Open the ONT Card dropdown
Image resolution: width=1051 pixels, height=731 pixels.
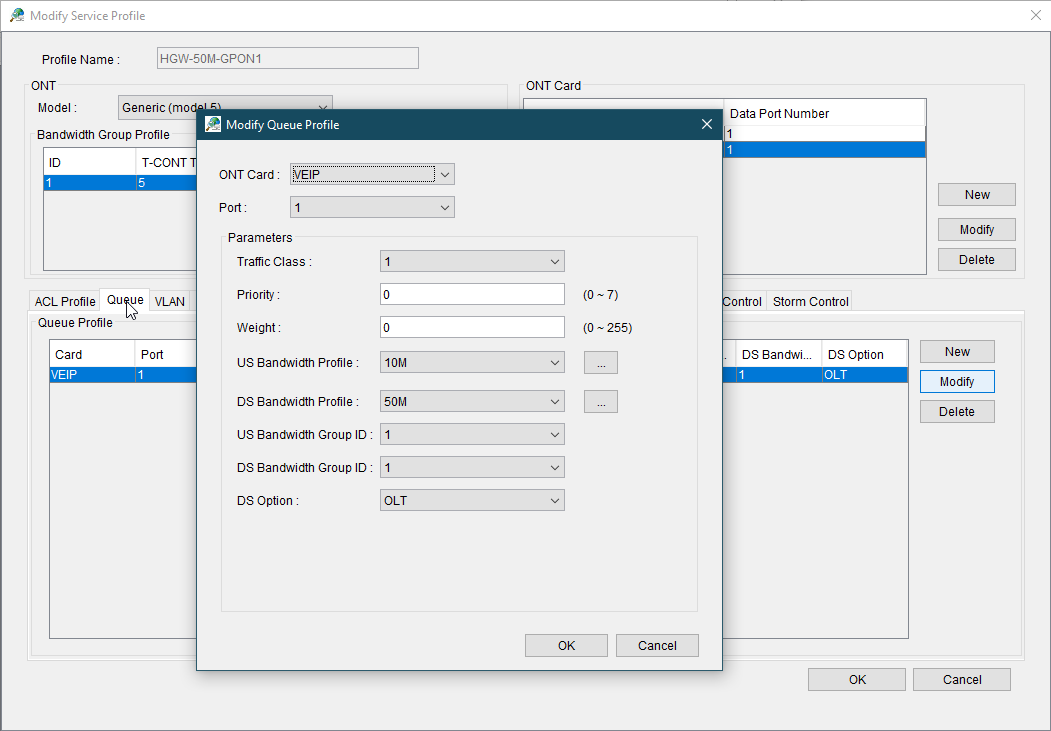pos(372,175)
